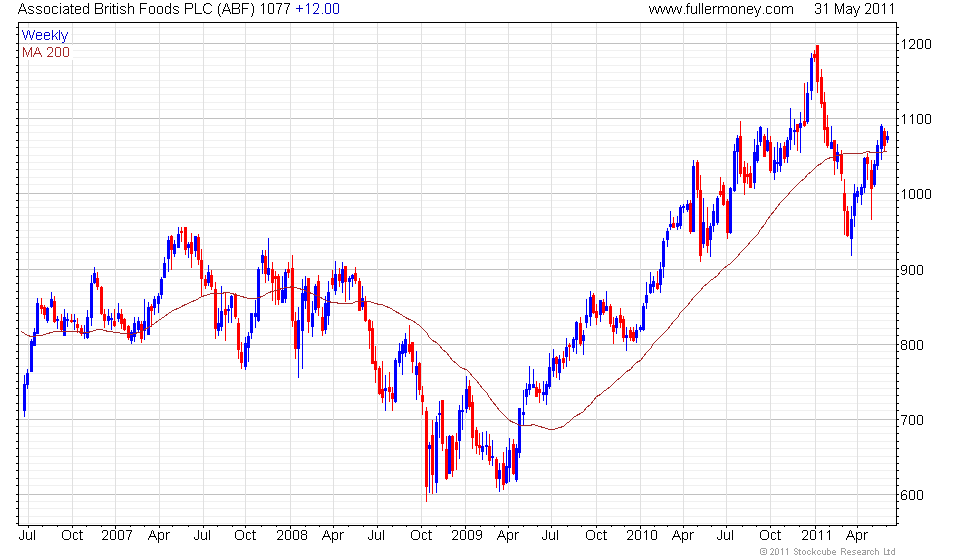Screen dimensions: 980x560
Task: Click the 1100 price axis label
Action: 916,119
